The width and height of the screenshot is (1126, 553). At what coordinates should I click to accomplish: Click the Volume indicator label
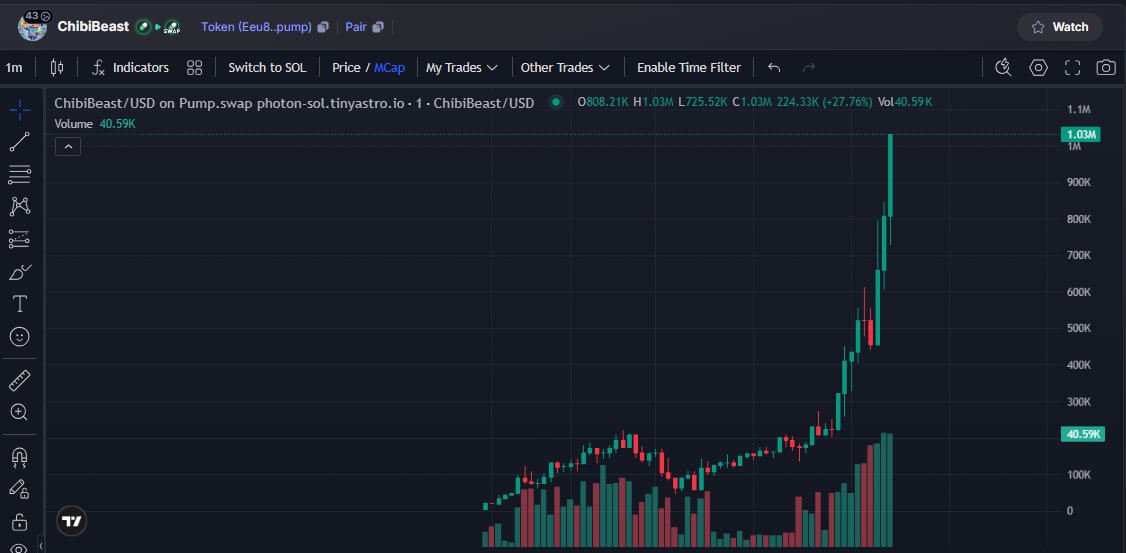pyautogui.click(x=74, y=124)
